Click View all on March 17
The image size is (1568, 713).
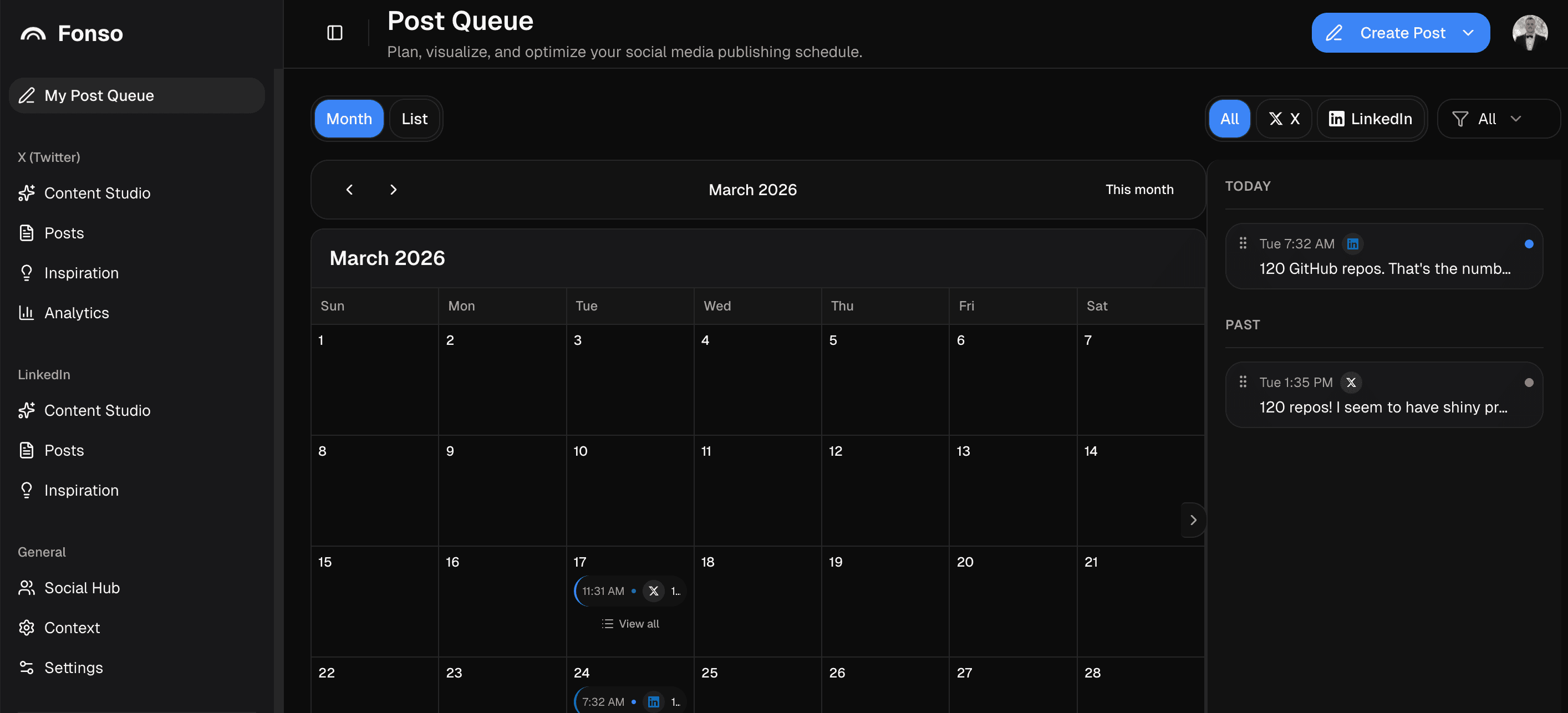coord(630,624)
